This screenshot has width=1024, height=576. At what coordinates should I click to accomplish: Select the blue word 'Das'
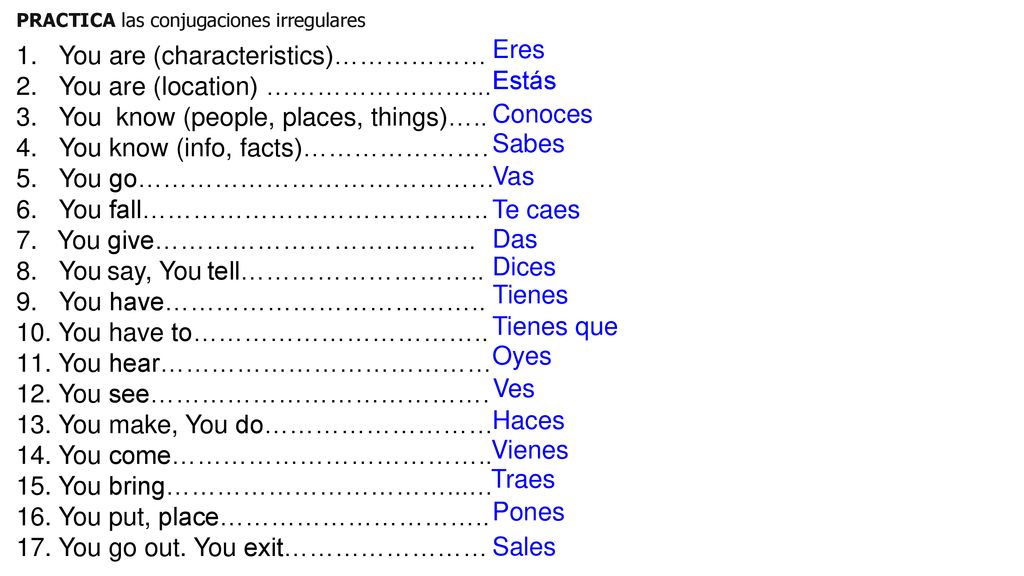[x=515, y=239]
